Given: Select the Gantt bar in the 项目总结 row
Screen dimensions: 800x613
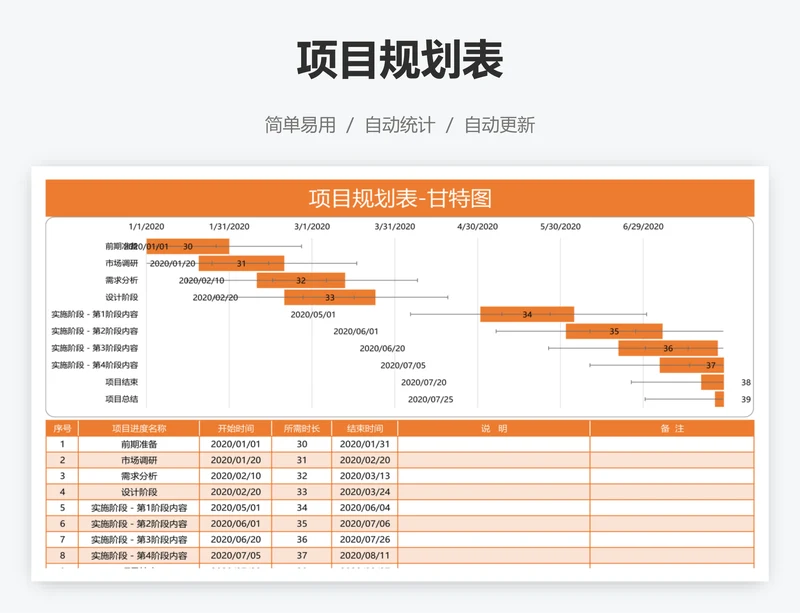Looking at the screenshot, I should (x=719, y=399).
